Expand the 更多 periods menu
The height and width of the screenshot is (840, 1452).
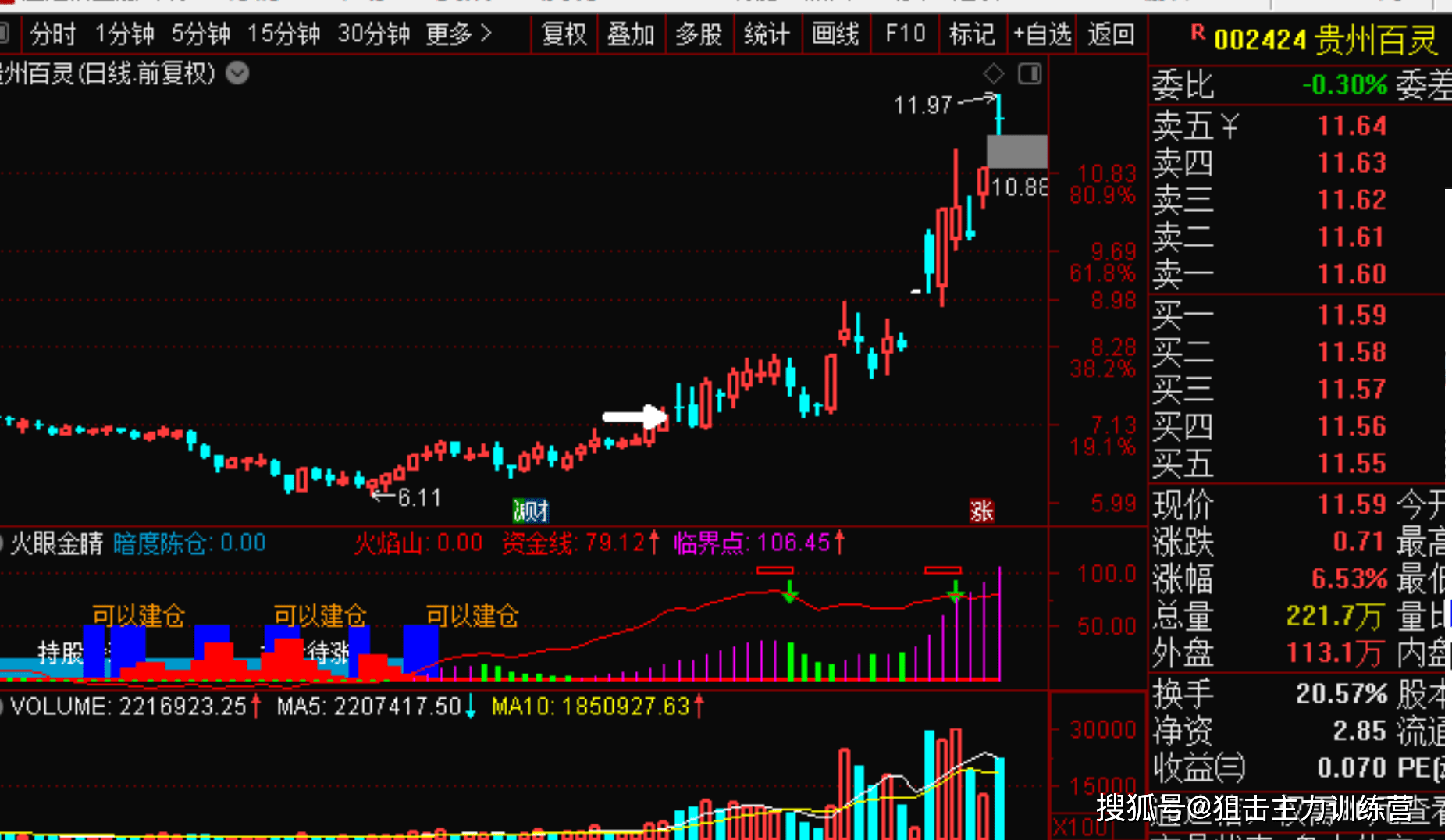pos(459,34)
